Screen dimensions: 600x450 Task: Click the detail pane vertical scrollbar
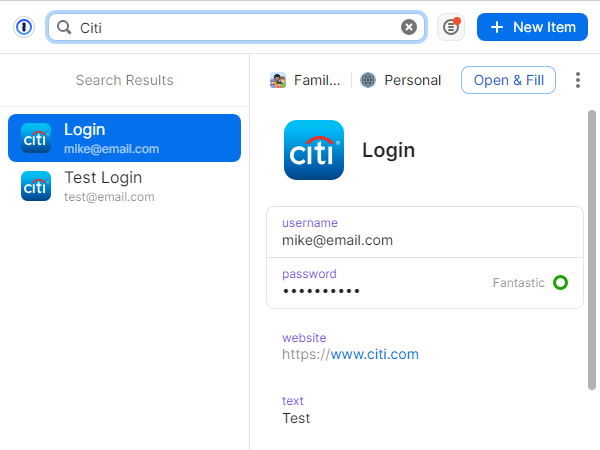(x=592, y=250)
